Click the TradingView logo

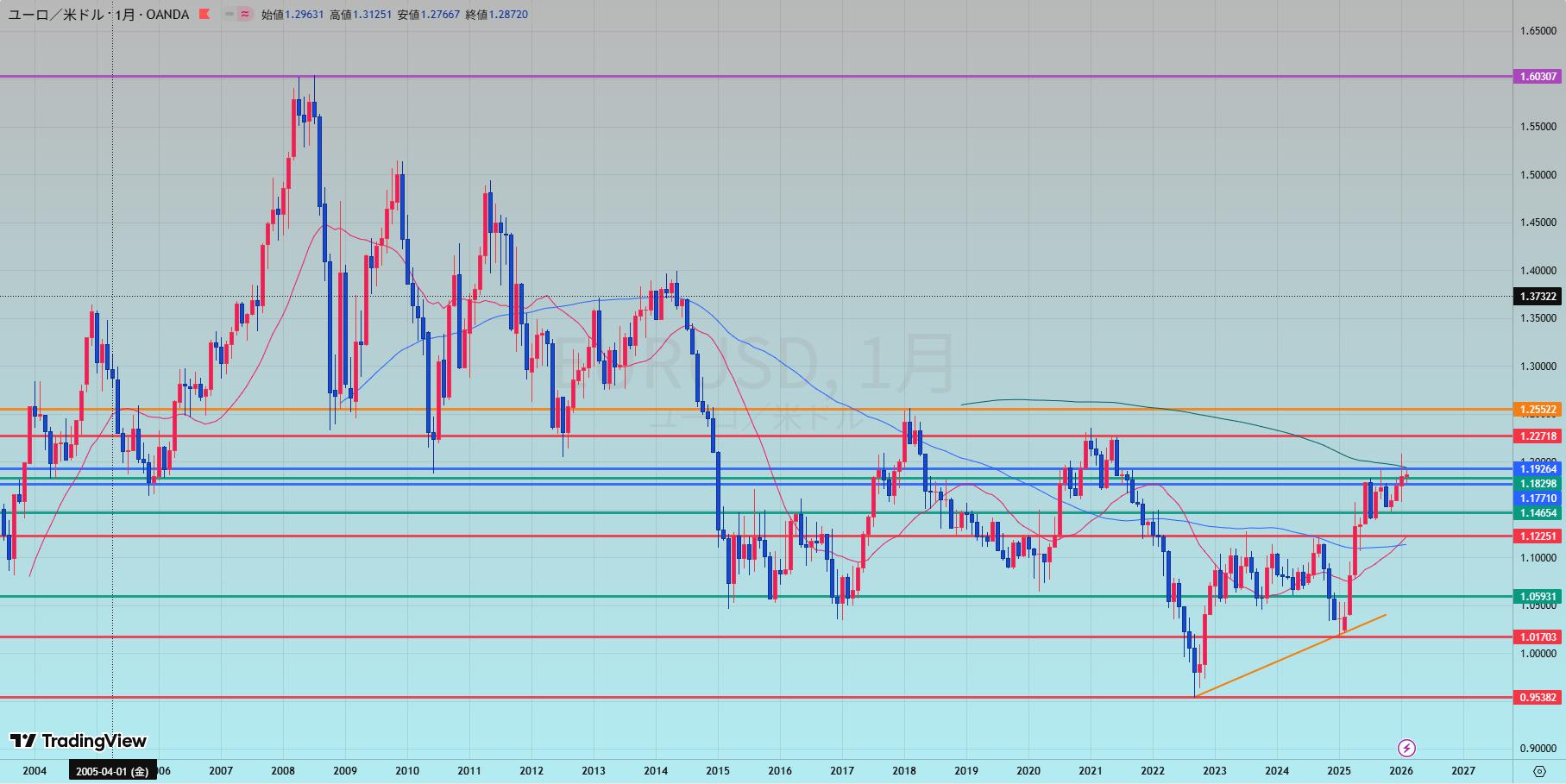tap(79, 741)
